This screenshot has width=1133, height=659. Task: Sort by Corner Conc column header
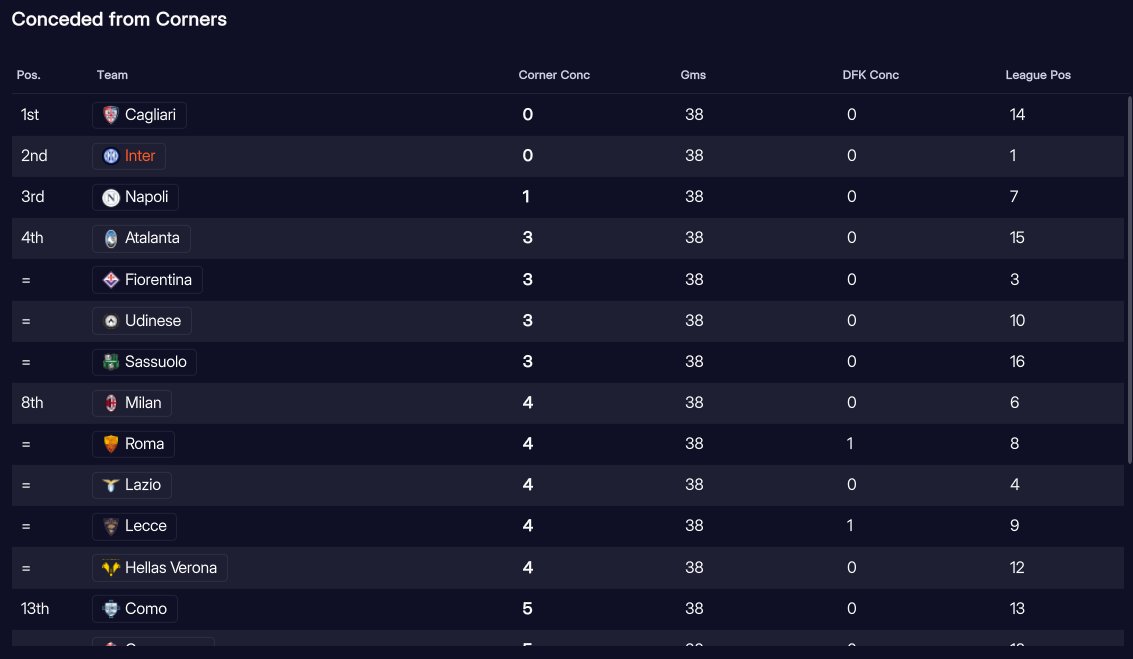coord(554,75)
